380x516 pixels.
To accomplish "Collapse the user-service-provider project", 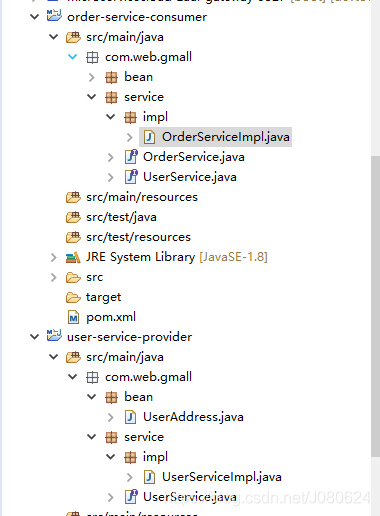I will [35, 337].
